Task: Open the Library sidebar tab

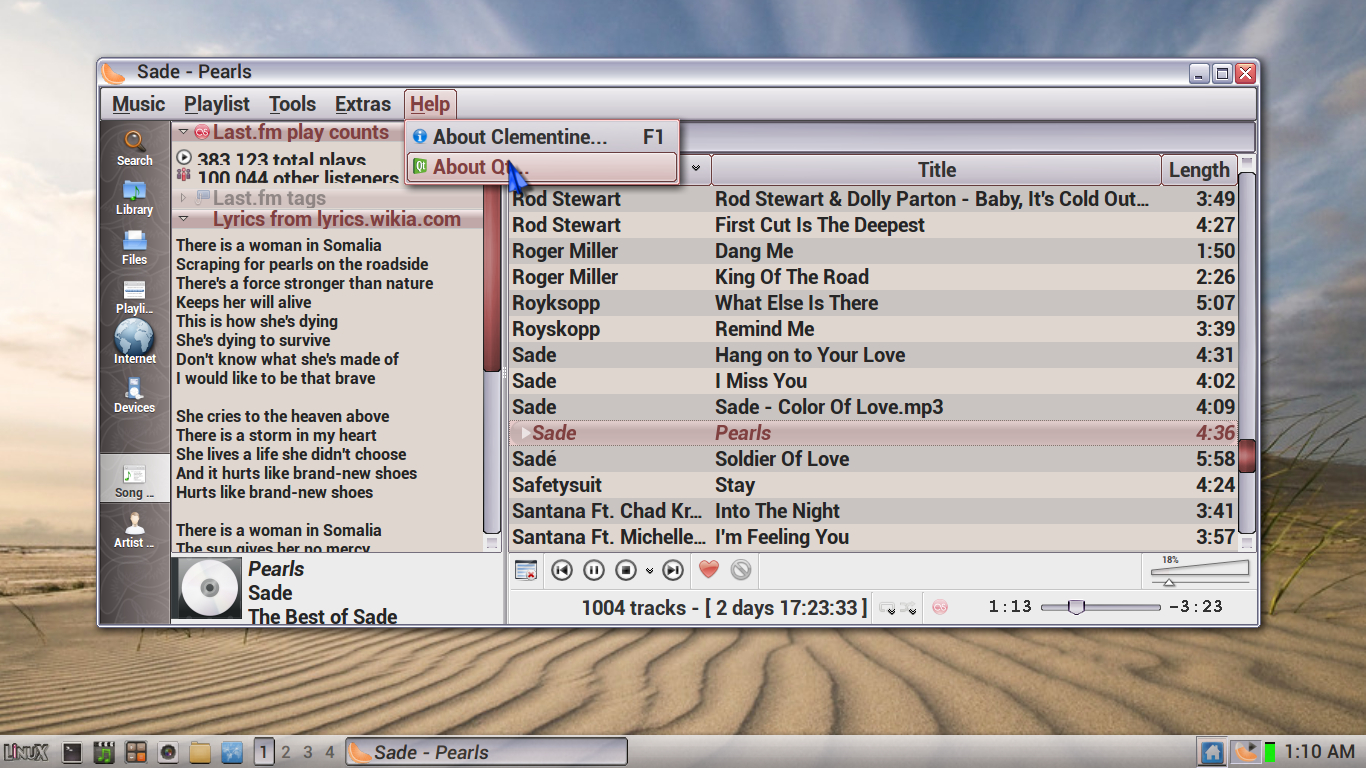Action: pos(134,197)
